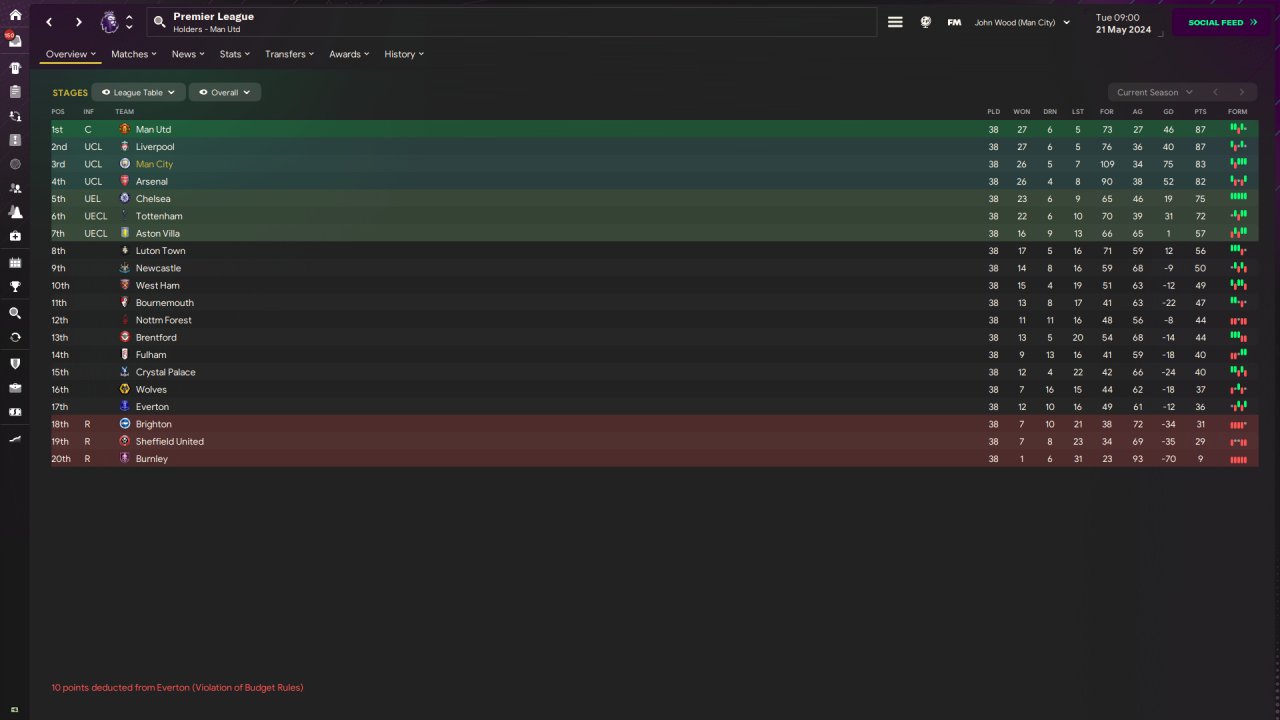Open the Aston Villa team link
Image resolution: width=1280 pixels, height=720 pixels.
tap(158, 233)
